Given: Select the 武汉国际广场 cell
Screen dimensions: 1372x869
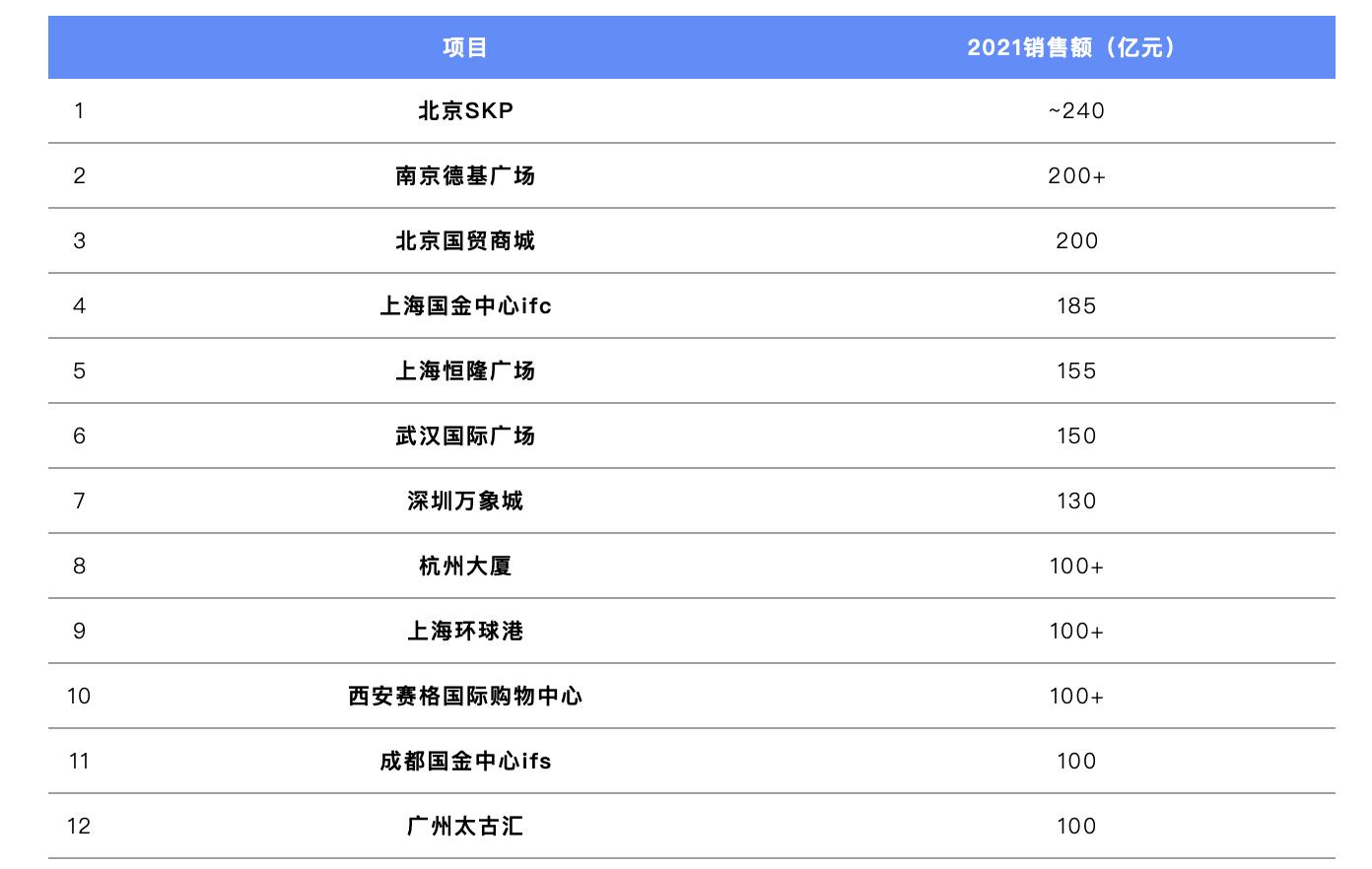Looking at the screenshot, I should 465,435.
